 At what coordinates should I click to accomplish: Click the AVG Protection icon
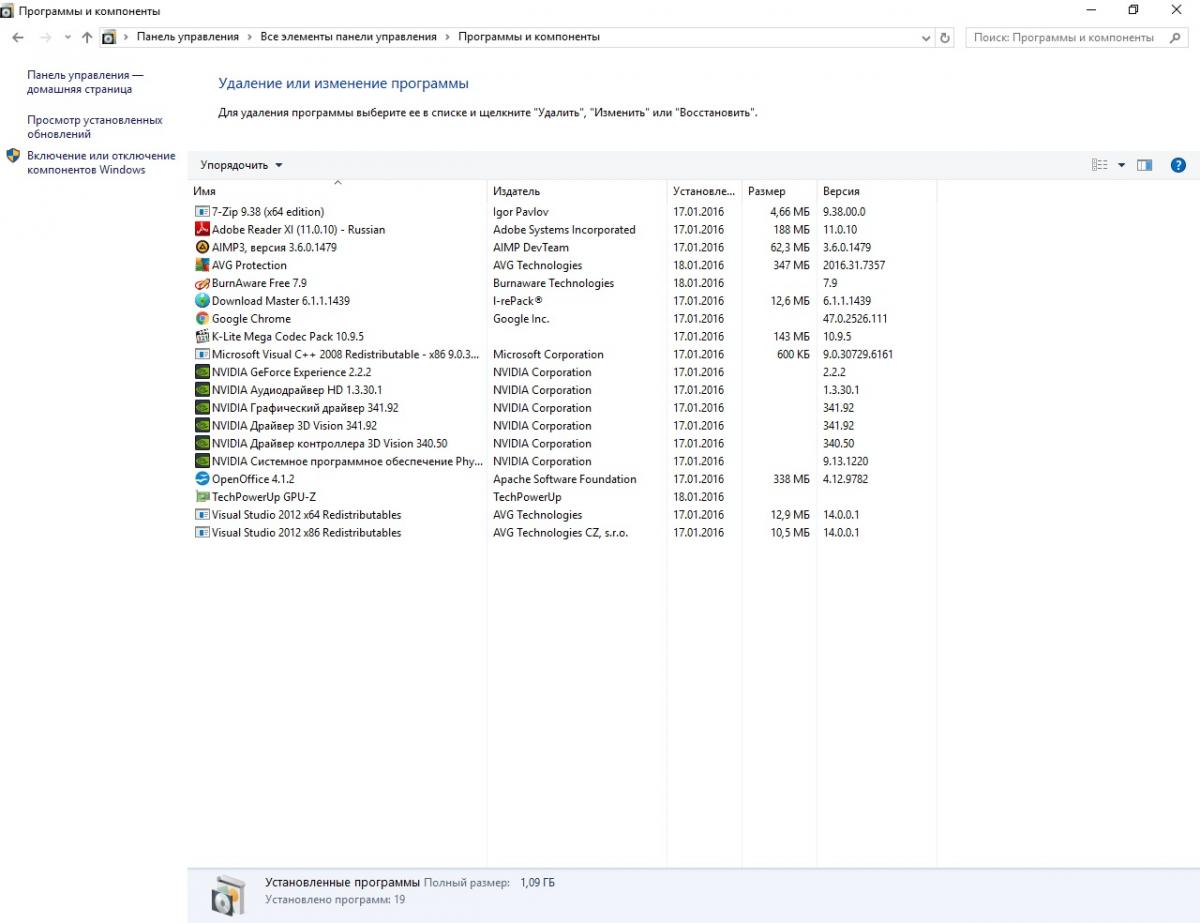(202, 265)
